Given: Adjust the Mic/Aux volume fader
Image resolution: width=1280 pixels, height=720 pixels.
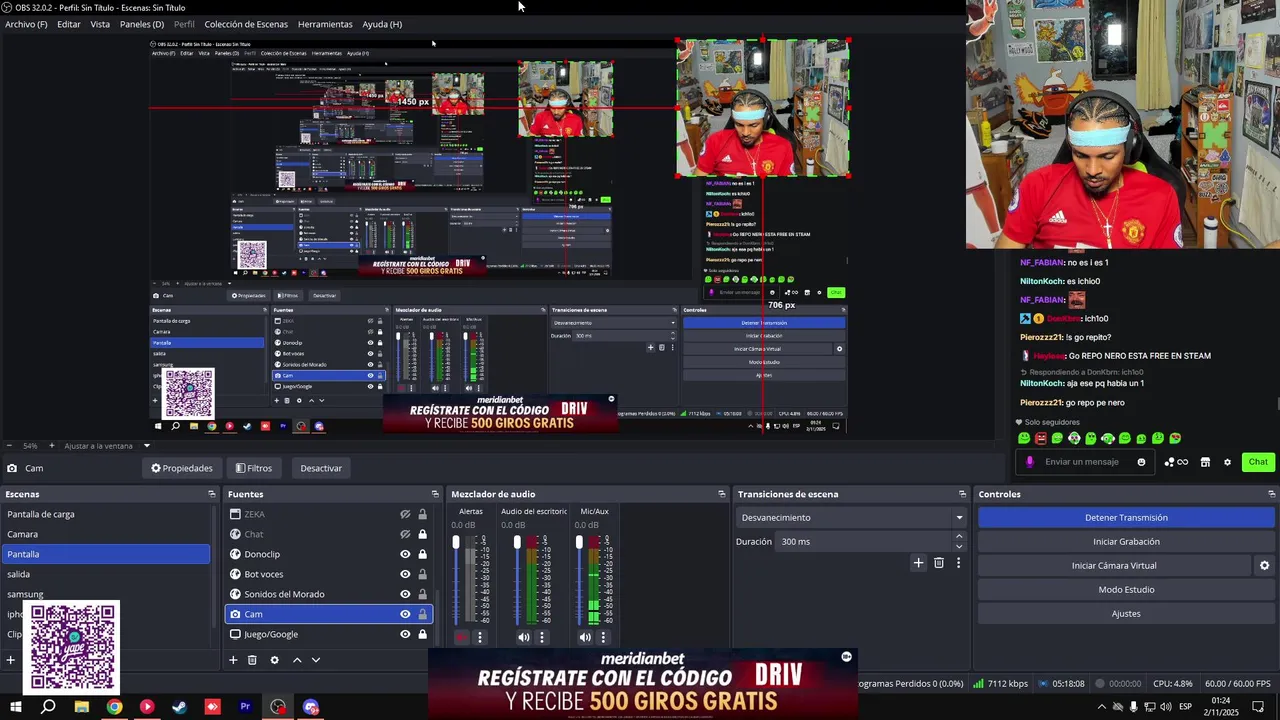Looking at the screenshot, I should pyautogui.click(x=579, y=542).
